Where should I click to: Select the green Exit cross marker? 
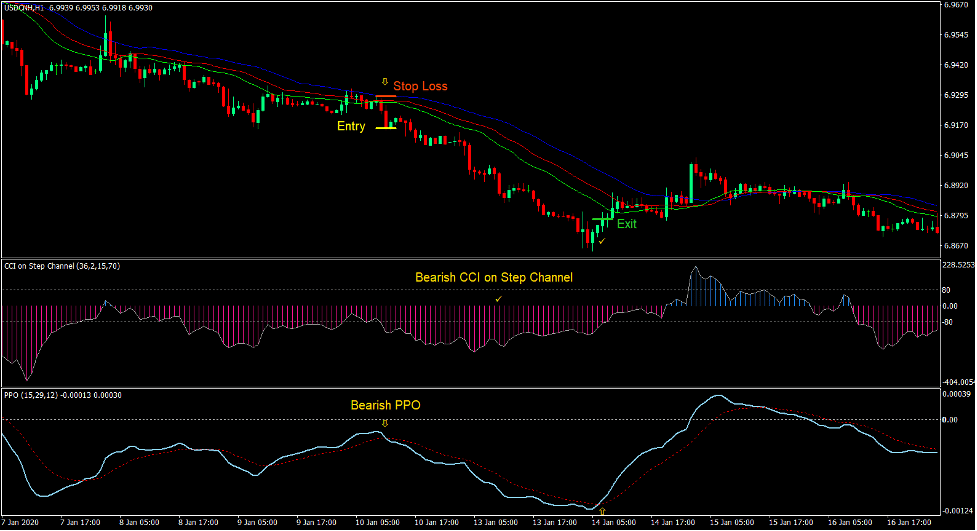[x=601, y=219]
